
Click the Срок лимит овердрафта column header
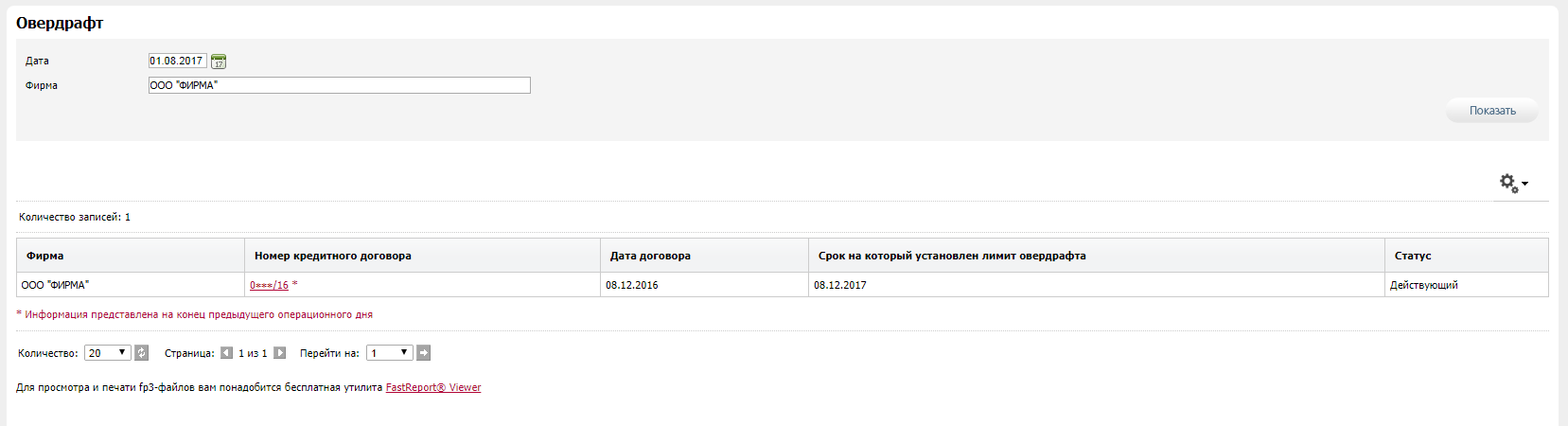[x=1097, y=256]
